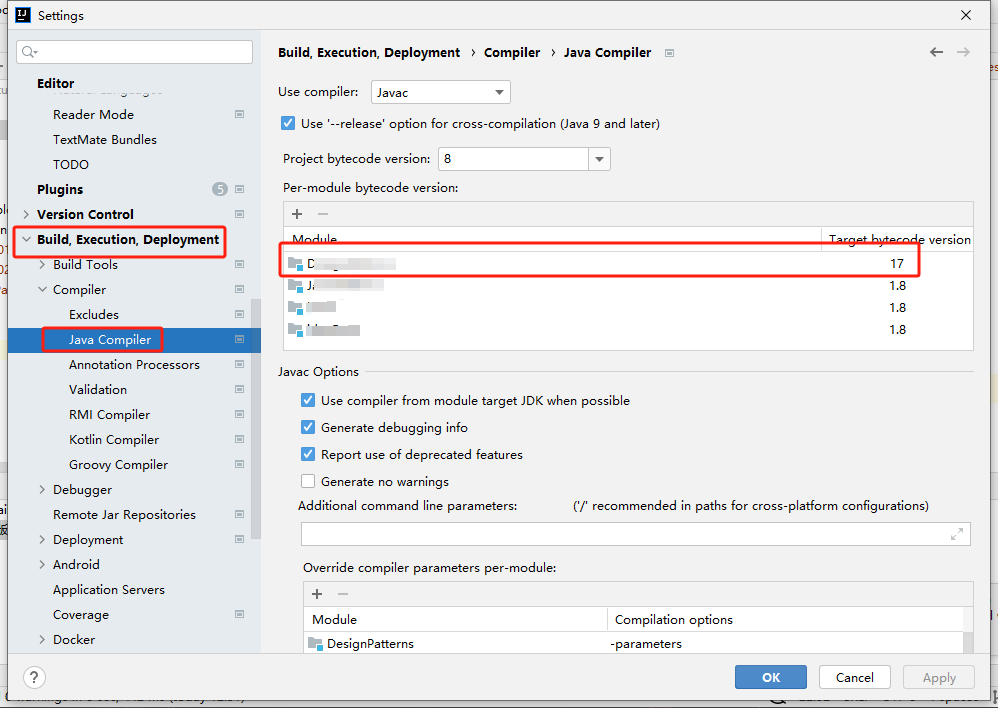
Task: Click the project icon next to Coverage
Action: pos(239,614)
